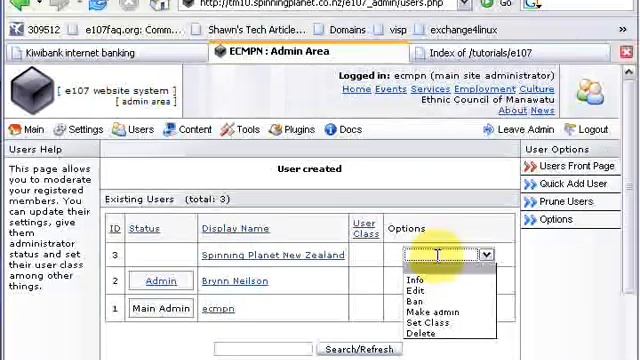Click the Search/Refresh button
This screenshot has width=640, height=360.
tap(359, 349)
